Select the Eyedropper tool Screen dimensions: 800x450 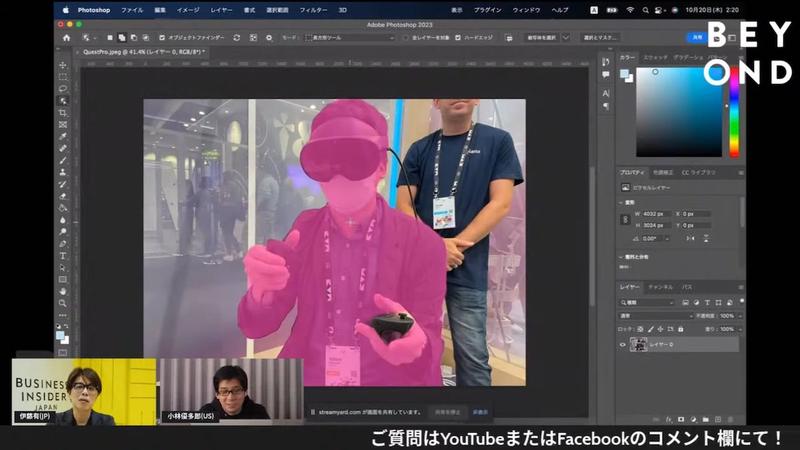point(63,137)
